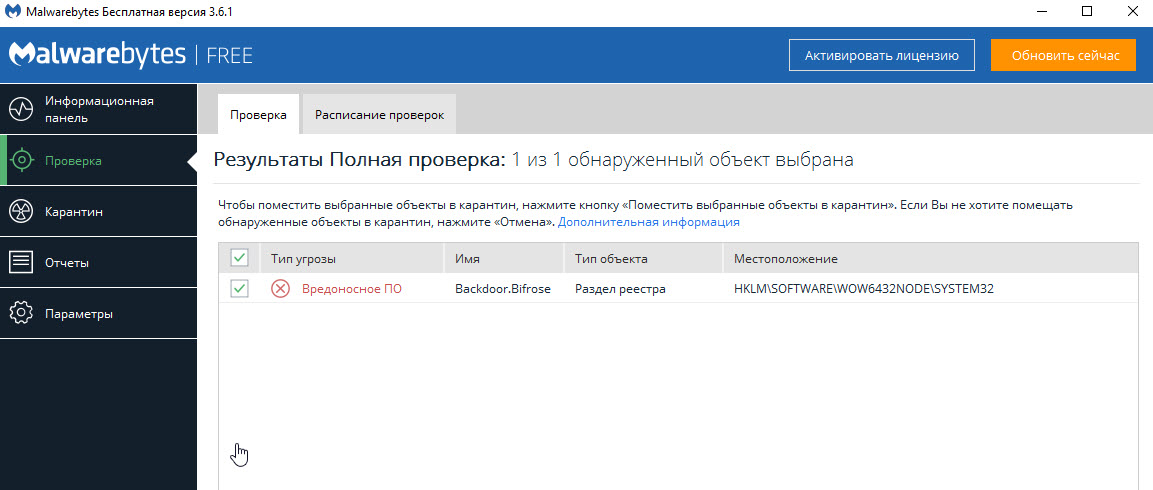Click the Карантин quarantine icon
Image resolution: width=1153 pixels, height=490 pixels.
tap(21, 212)
